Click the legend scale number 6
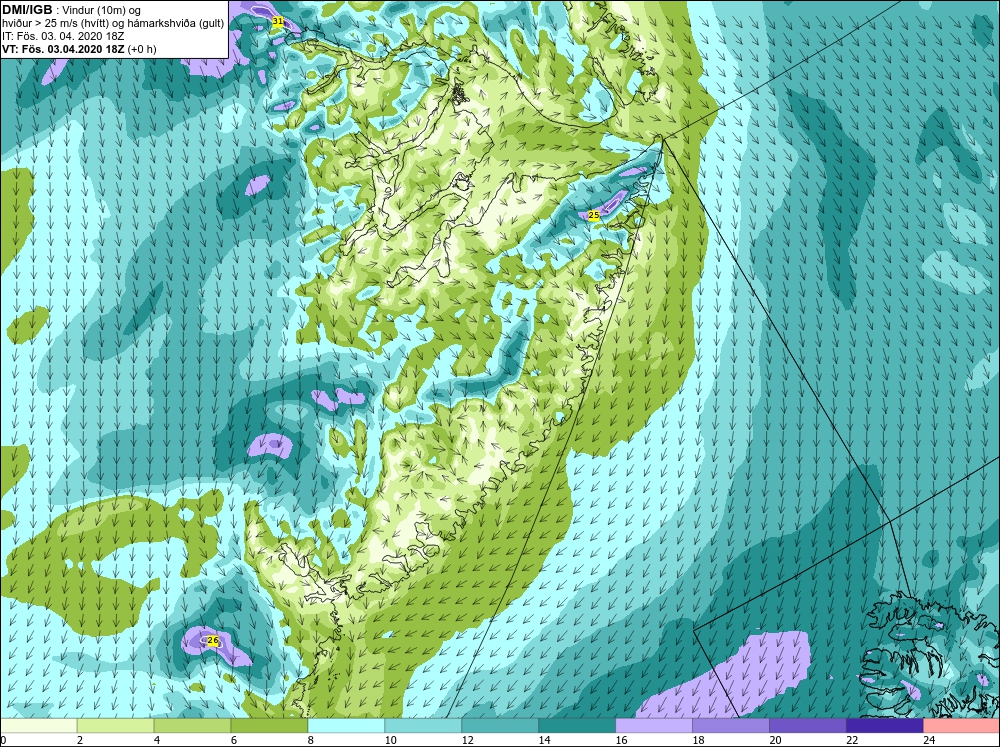The height and width of the screenshot is (747, 1000). [x=234, y=740]
